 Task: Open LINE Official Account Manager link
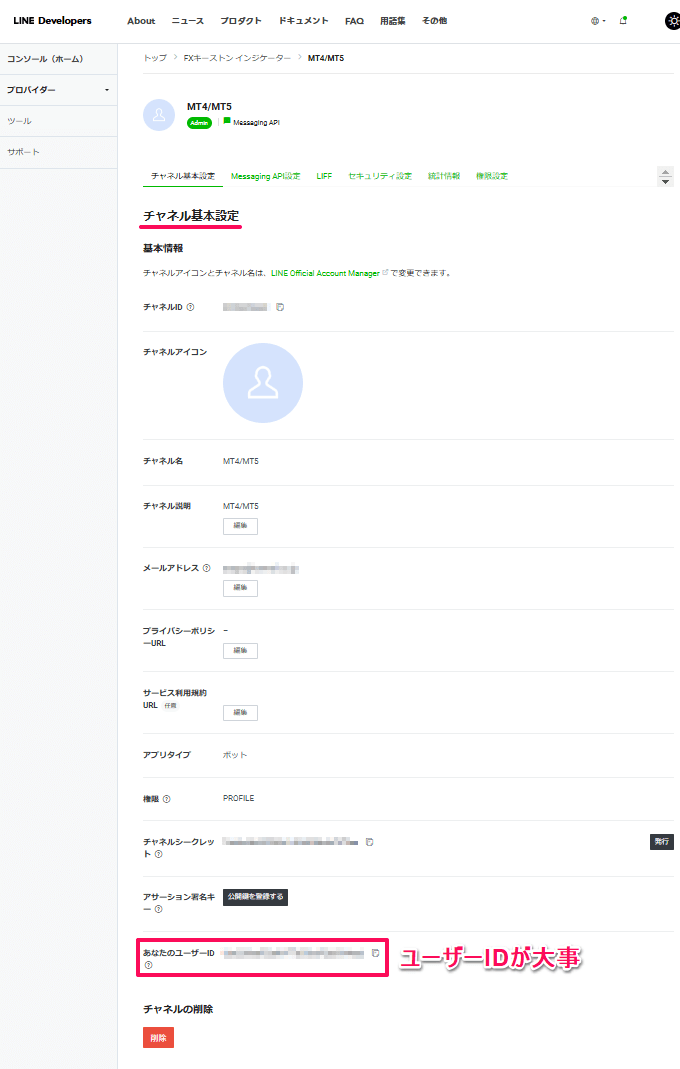[x=325, y=273]
